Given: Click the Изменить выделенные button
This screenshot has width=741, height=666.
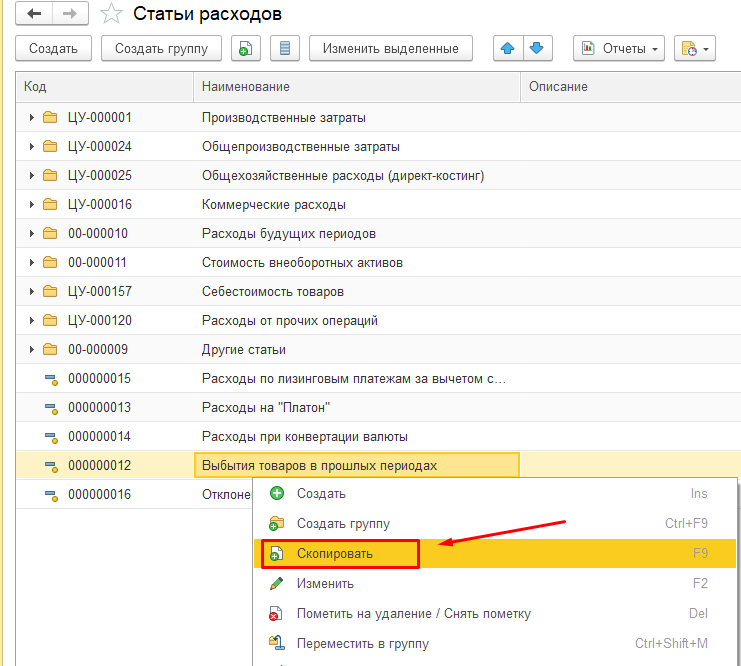Looking at the screenshot, I should click(x=390, y=48).
